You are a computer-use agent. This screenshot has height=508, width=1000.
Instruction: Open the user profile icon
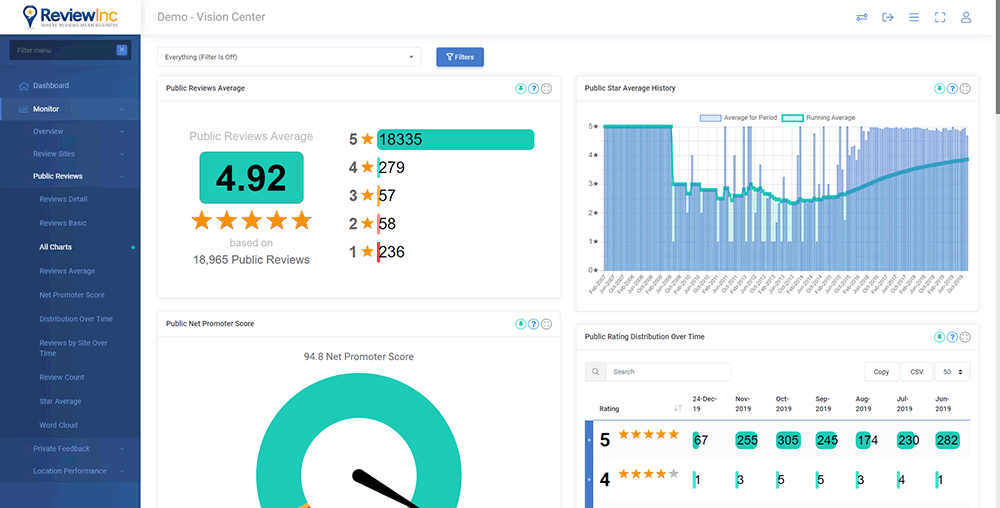coord(966,17)
